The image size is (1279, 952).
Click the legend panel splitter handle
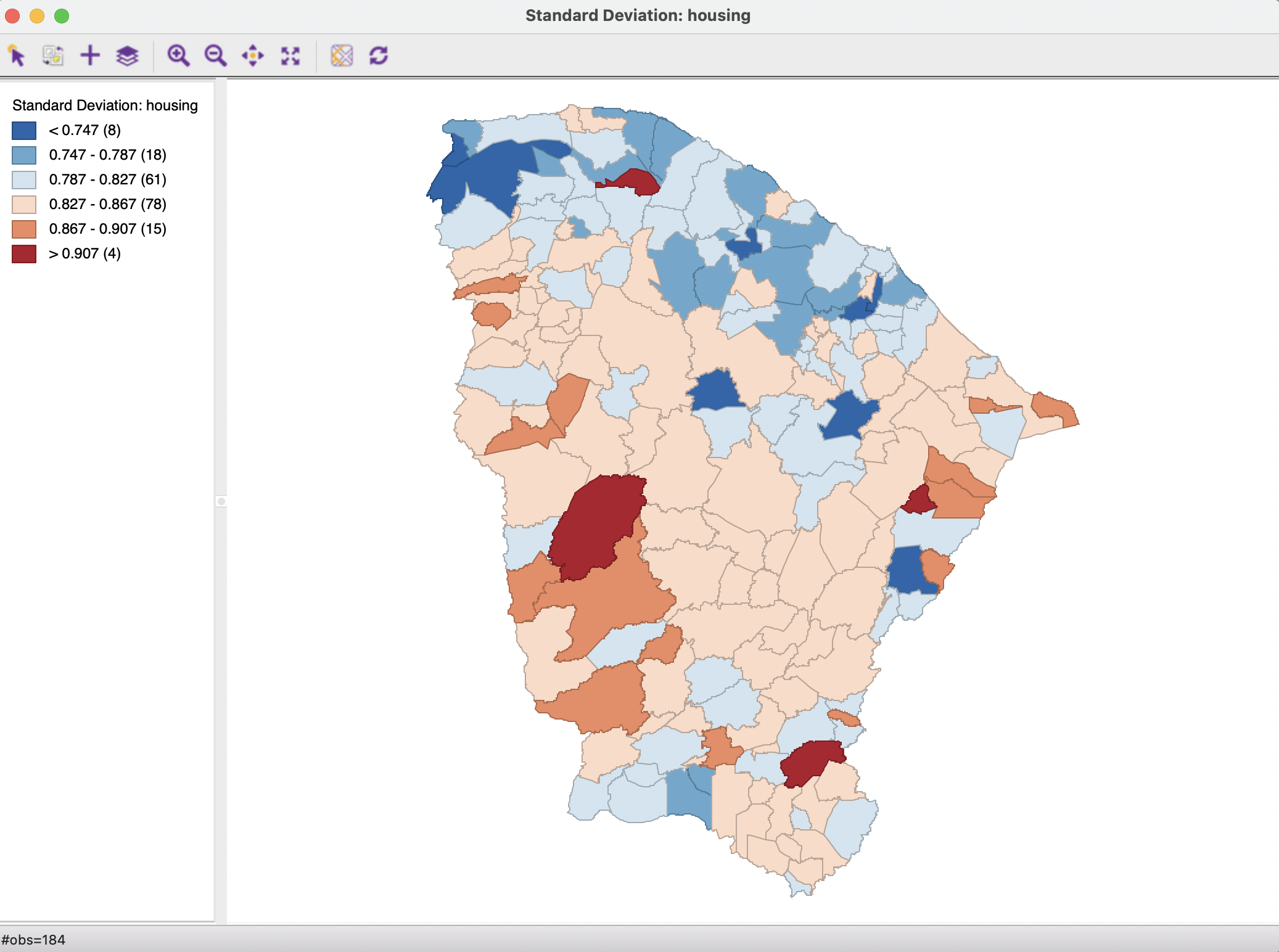tap(221, 501)
